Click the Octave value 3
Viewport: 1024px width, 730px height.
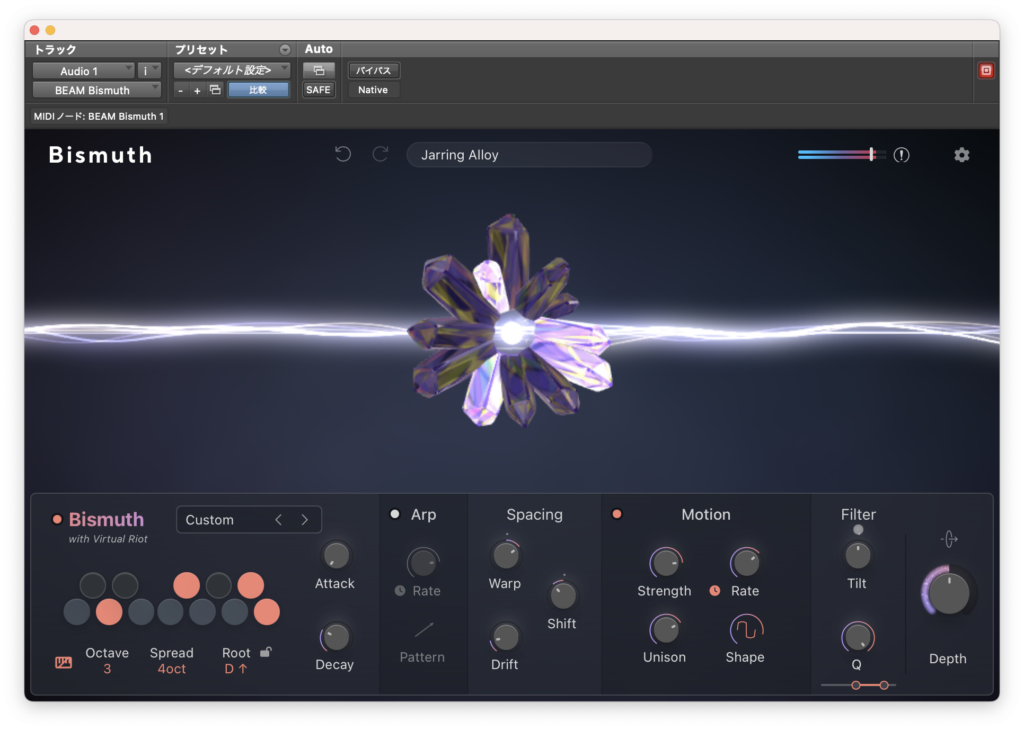[x=107, y=669]
